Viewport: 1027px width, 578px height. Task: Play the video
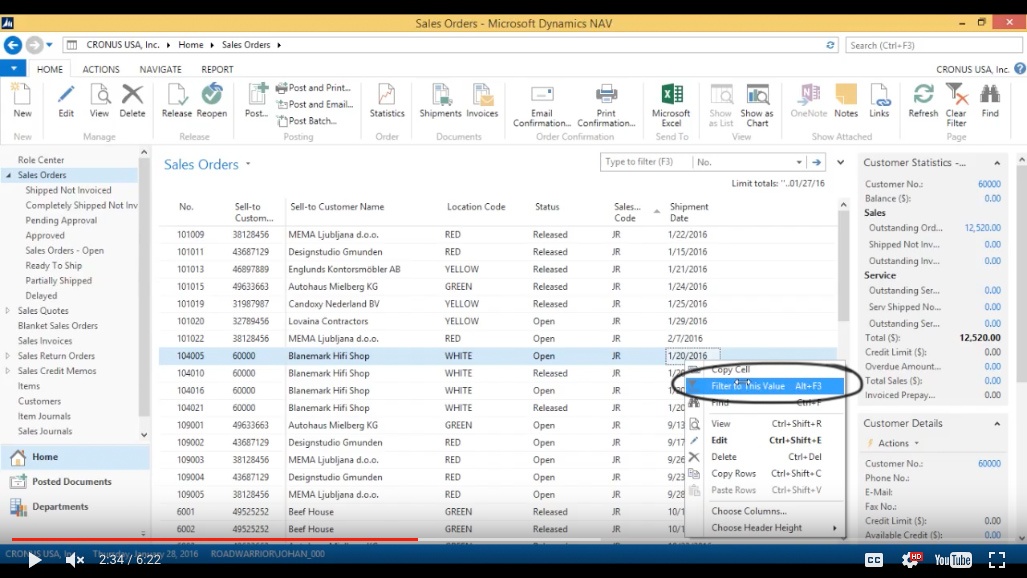pos(34,560)
